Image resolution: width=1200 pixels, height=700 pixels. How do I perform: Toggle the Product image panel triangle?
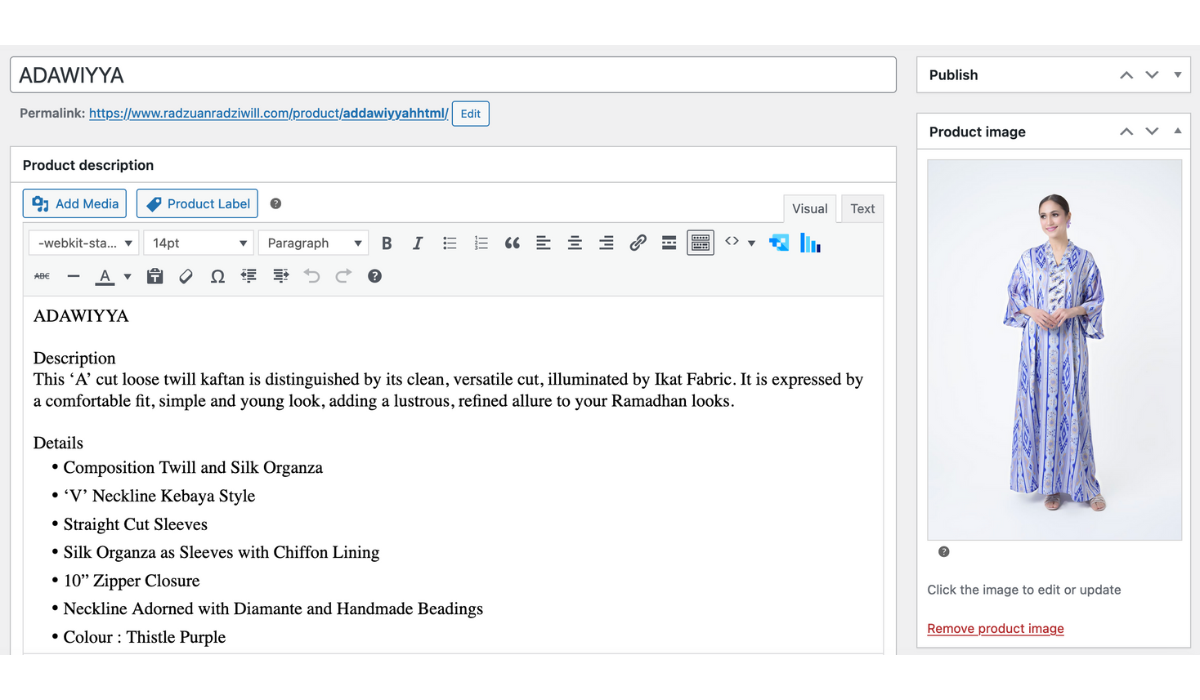(1178, 131)
